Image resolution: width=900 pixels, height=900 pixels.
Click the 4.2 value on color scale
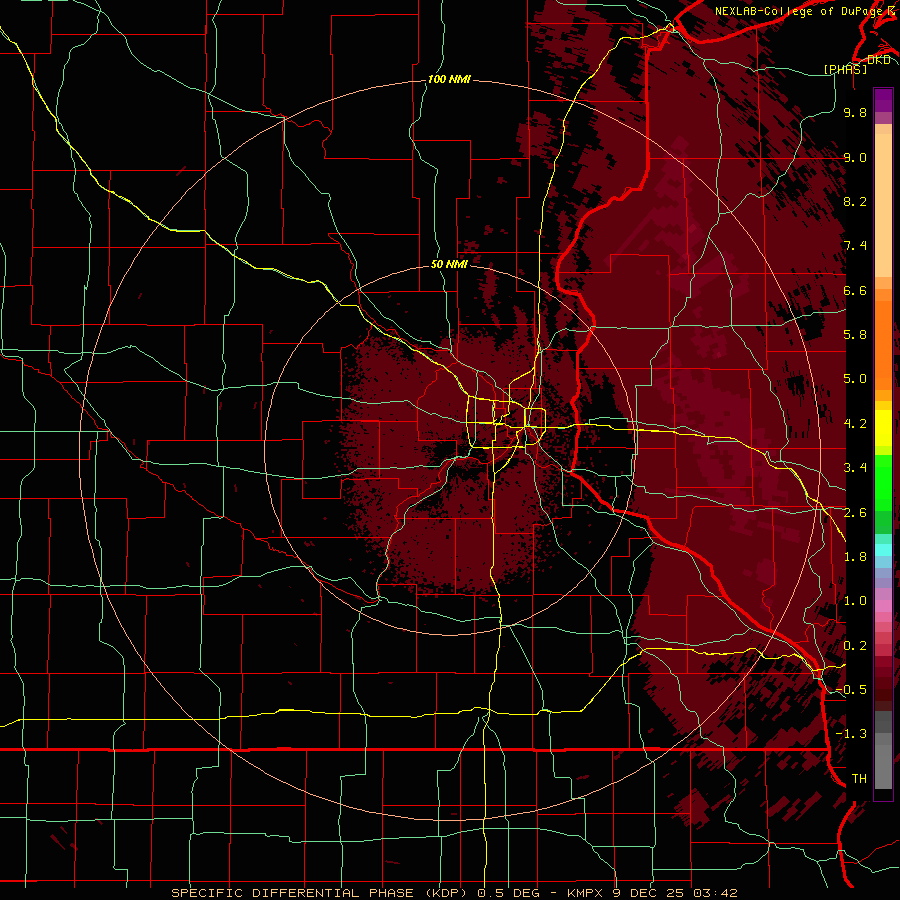click(x=855, y=424)
